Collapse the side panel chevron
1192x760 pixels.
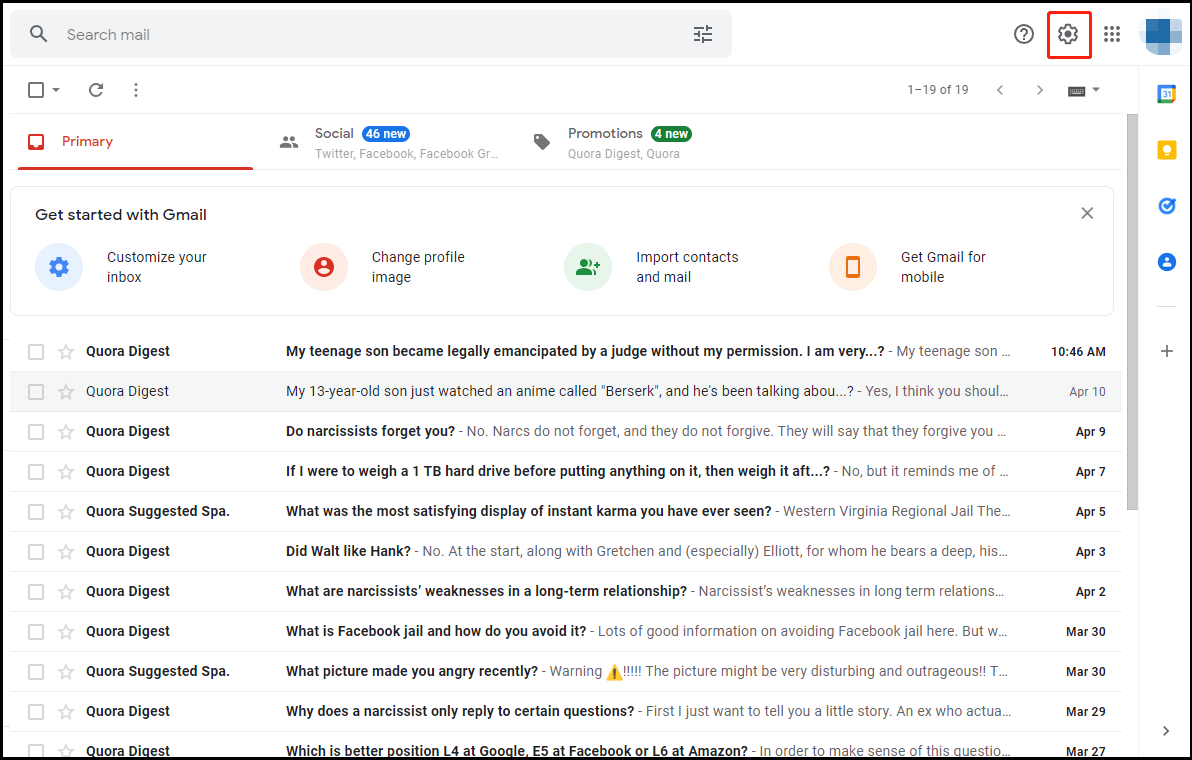click(1166, 731)
